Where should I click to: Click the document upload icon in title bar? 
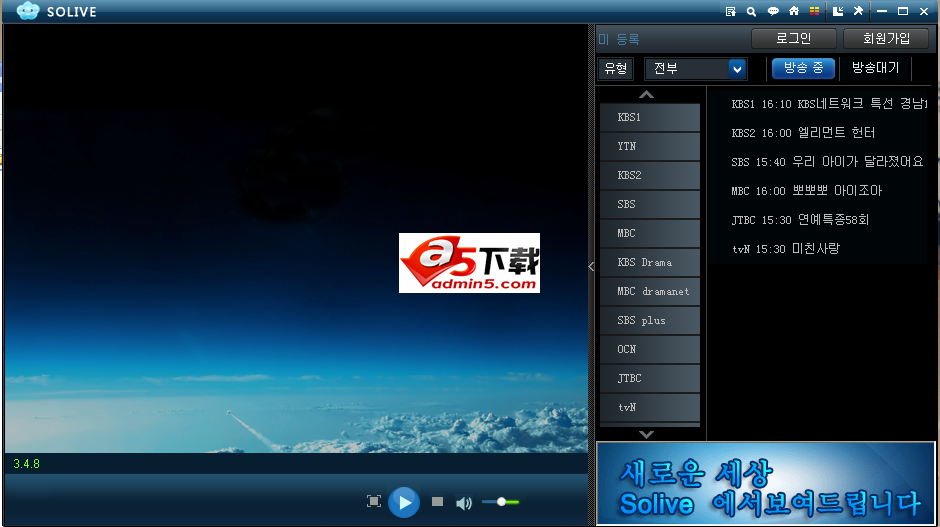pyautogui.click(x=730, y=11)
